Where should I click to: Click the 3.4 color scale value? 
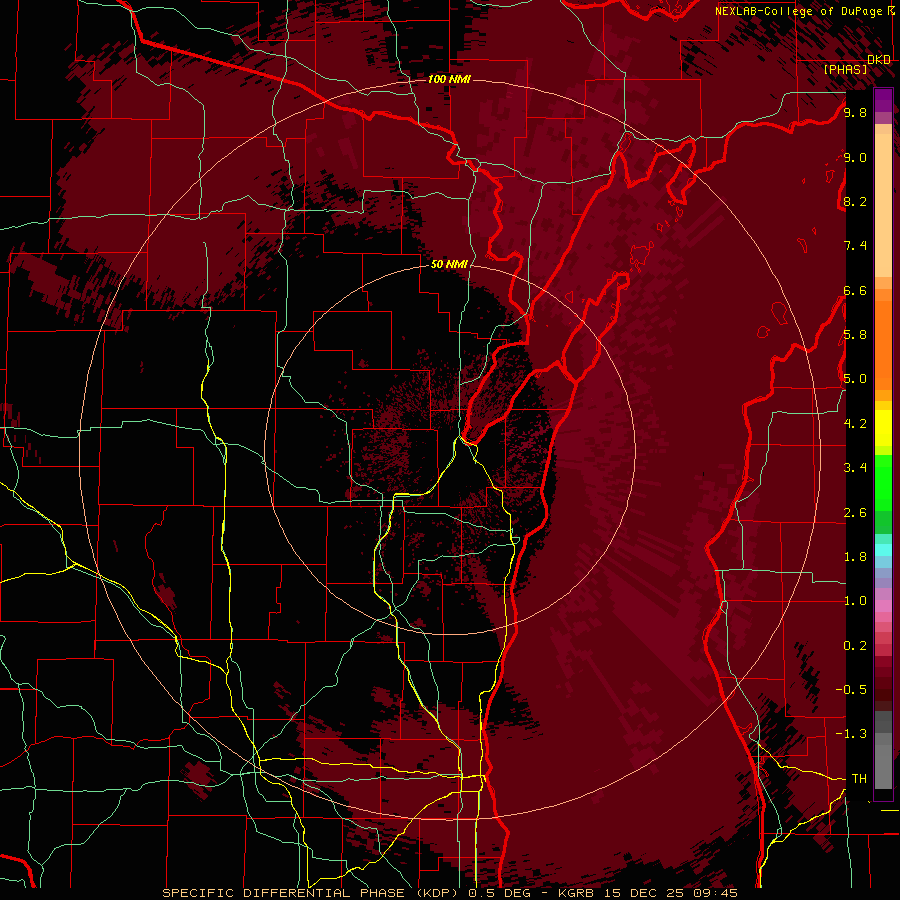[855, 468]
